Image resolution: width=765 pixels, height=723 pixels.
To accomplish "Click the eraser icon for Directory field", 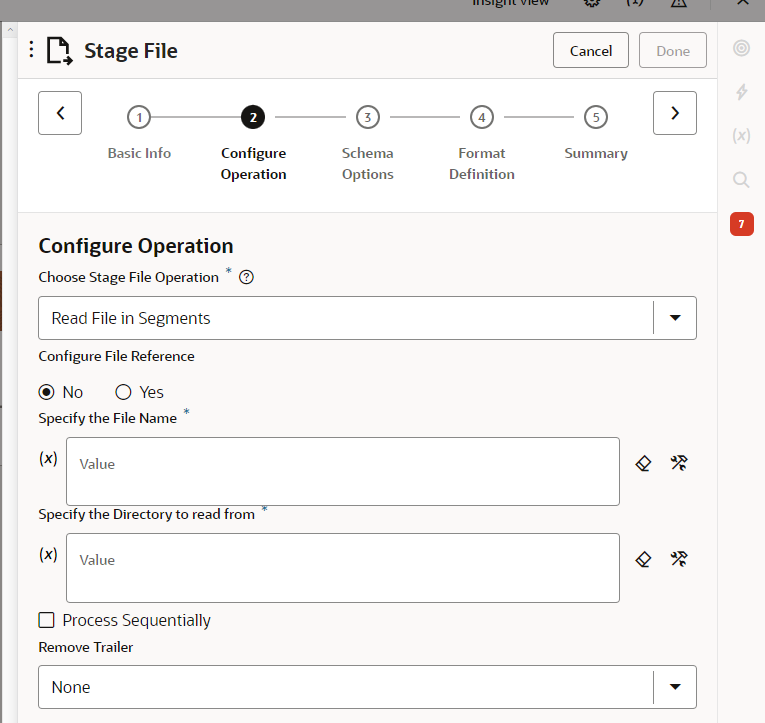I will pos(644,559).
